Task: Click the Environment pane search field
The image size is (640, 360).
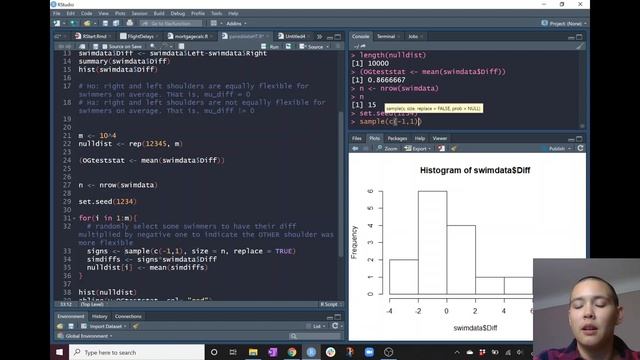Action: click(314, 336)
